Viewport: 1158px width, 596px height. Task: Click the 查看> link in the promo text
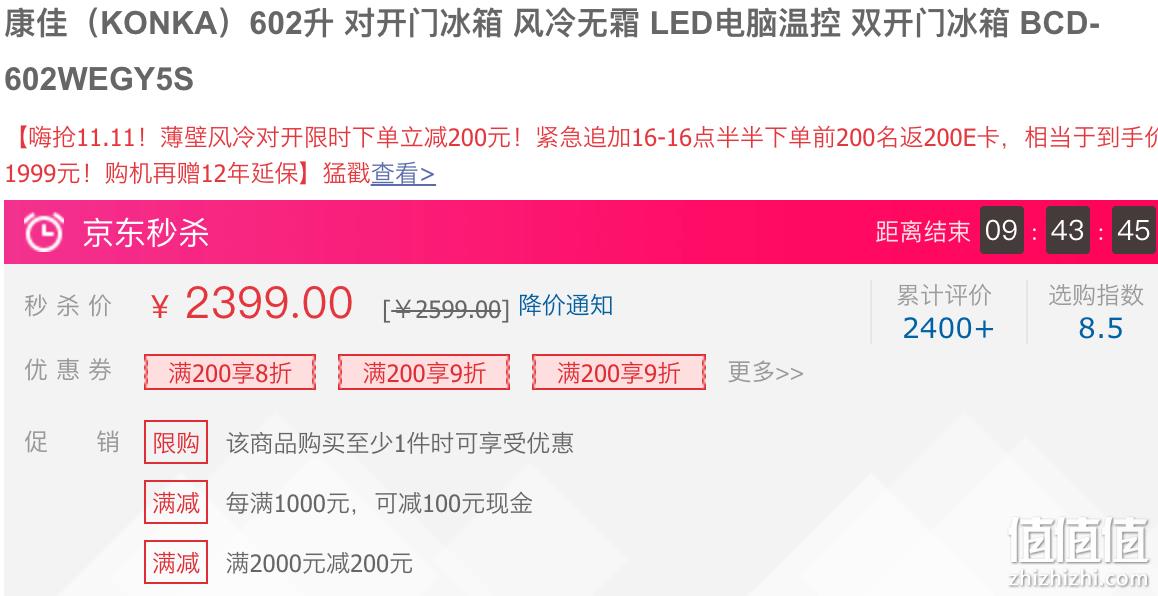tap(403, 175)
